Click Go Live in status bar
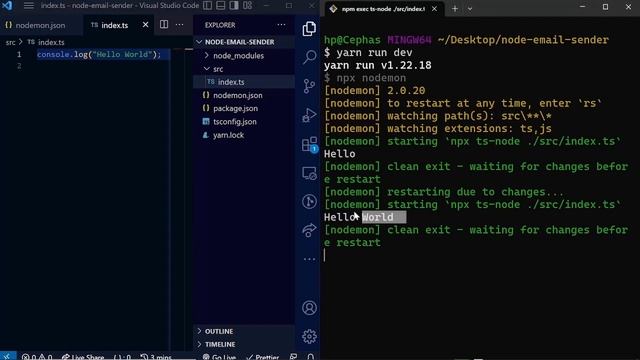 tap(219, 357)
